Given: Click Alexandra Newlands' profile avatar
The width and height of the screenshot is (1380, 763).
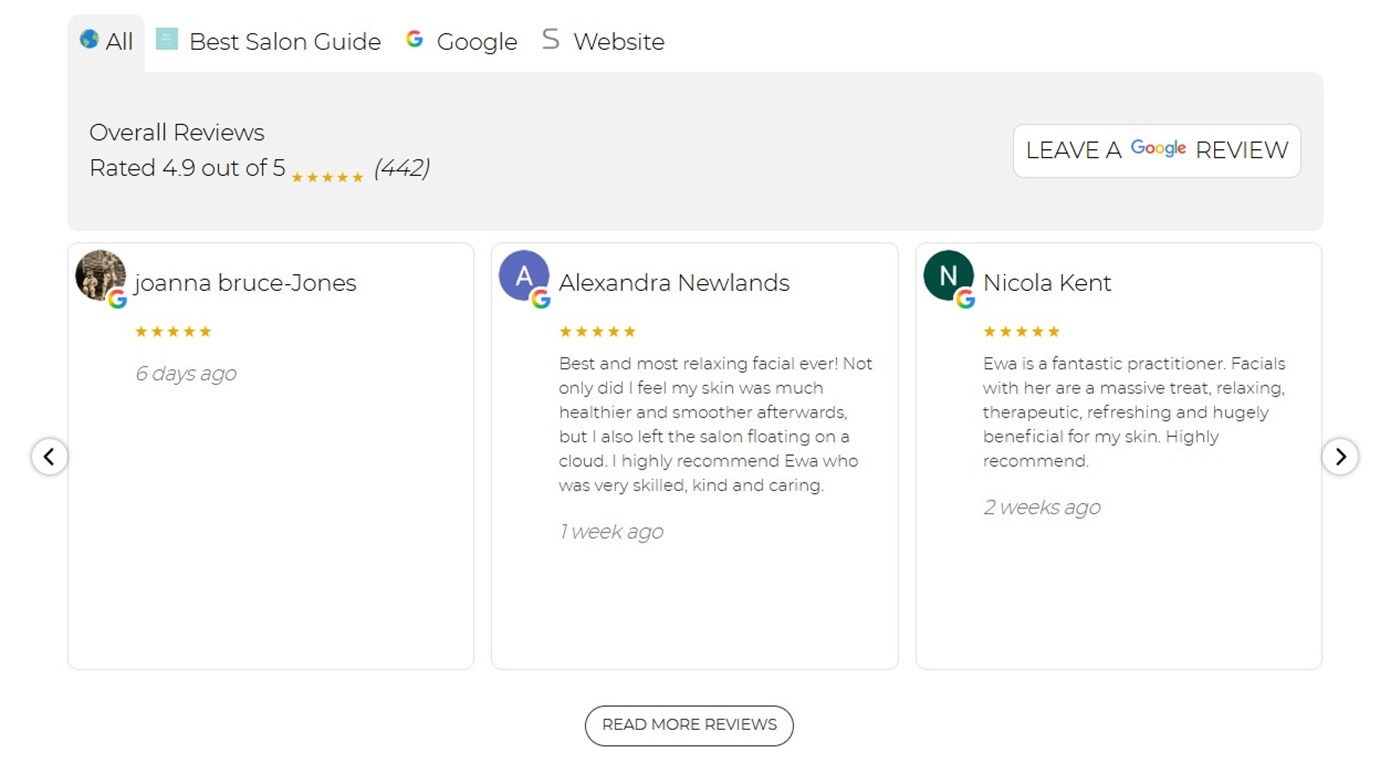Looking at the screenshot, I should point(521,277).
